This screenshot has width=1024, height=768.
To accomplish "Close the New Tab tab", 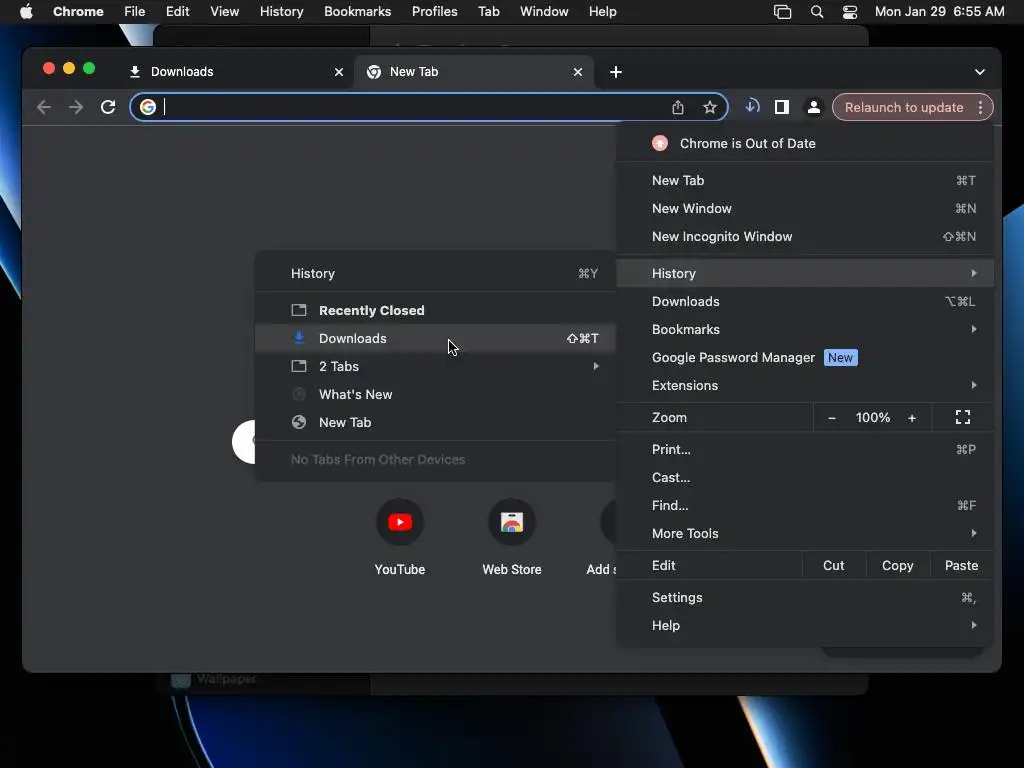I will [x=578, y=72].
